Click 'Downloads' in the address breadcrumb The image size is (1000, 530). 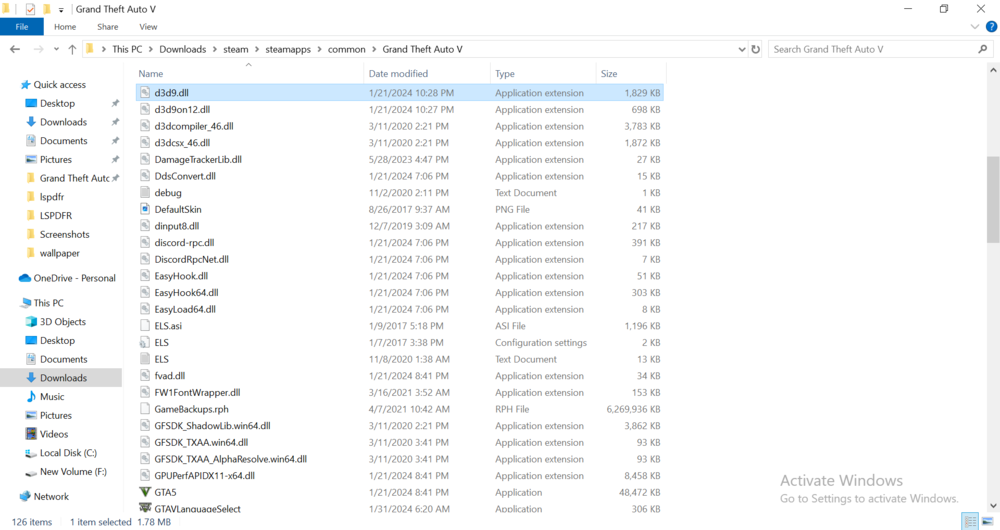182,49
